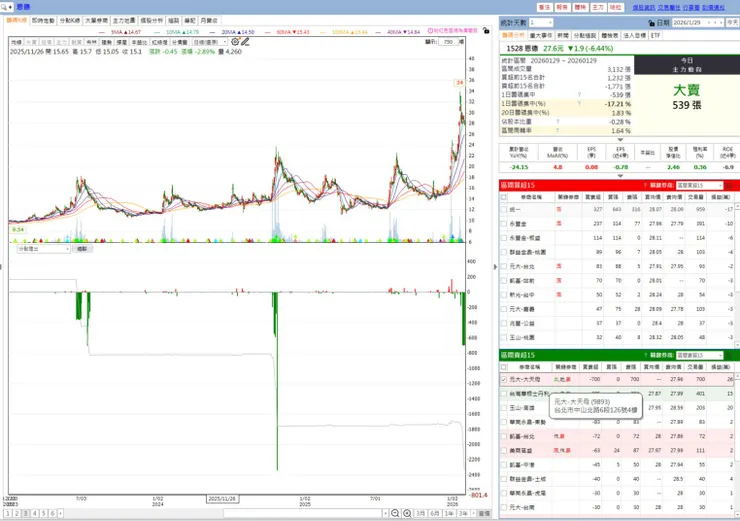Click help icon beside 1日籌碼集中
The height and width of the screenshot is (521, 740).
pyautogui.click(x=579, y=95)
